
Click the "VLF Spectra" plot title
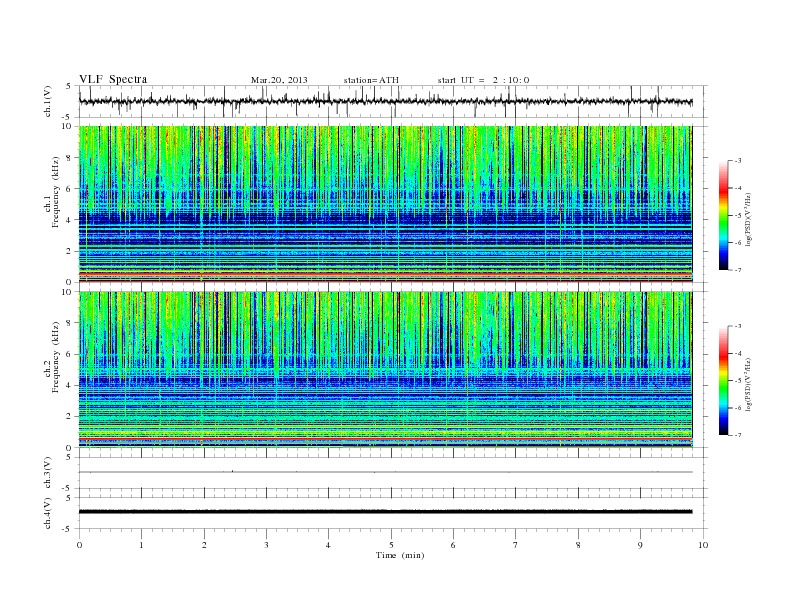point(113,79)
